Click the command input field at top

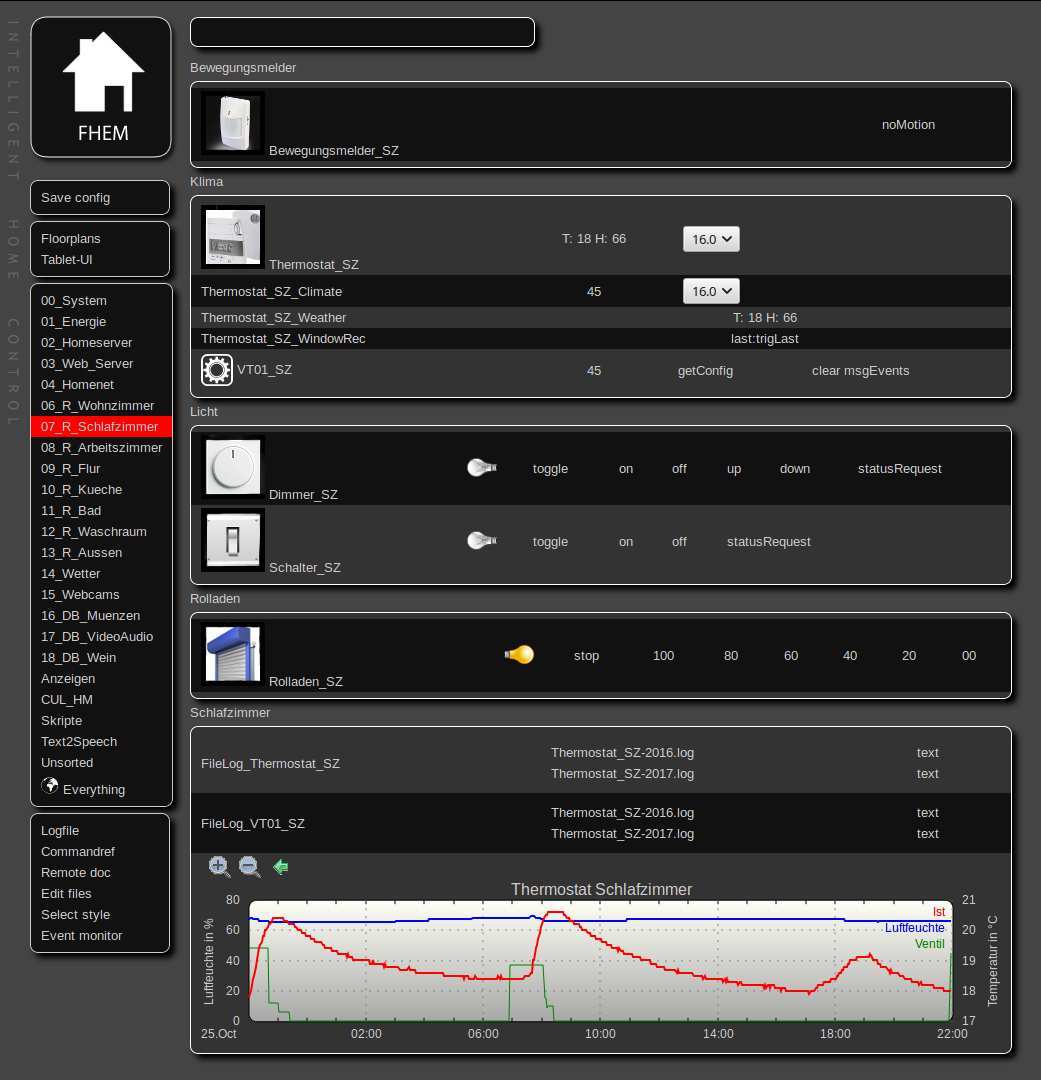coord(362,32)
